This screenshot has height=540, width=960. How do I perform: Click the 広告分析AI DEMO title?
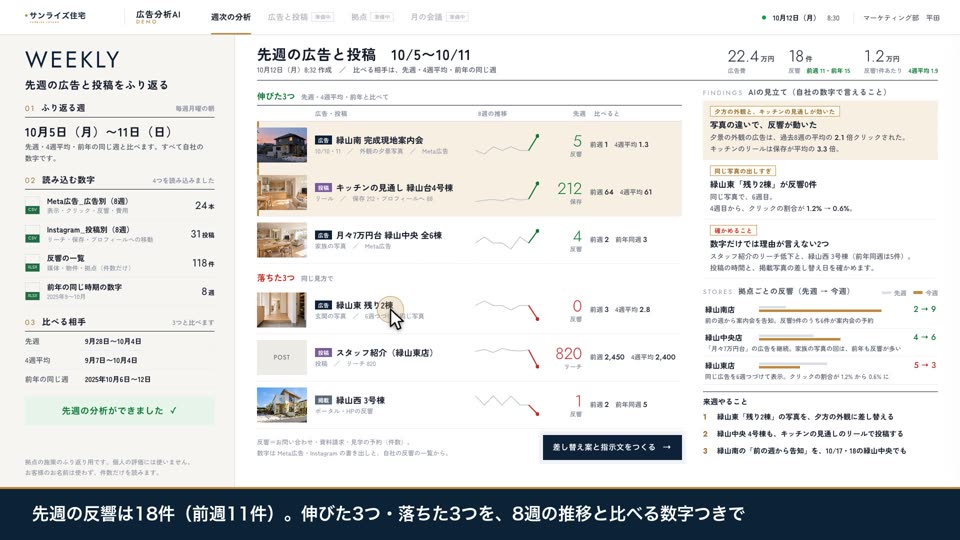click(158, 17)
